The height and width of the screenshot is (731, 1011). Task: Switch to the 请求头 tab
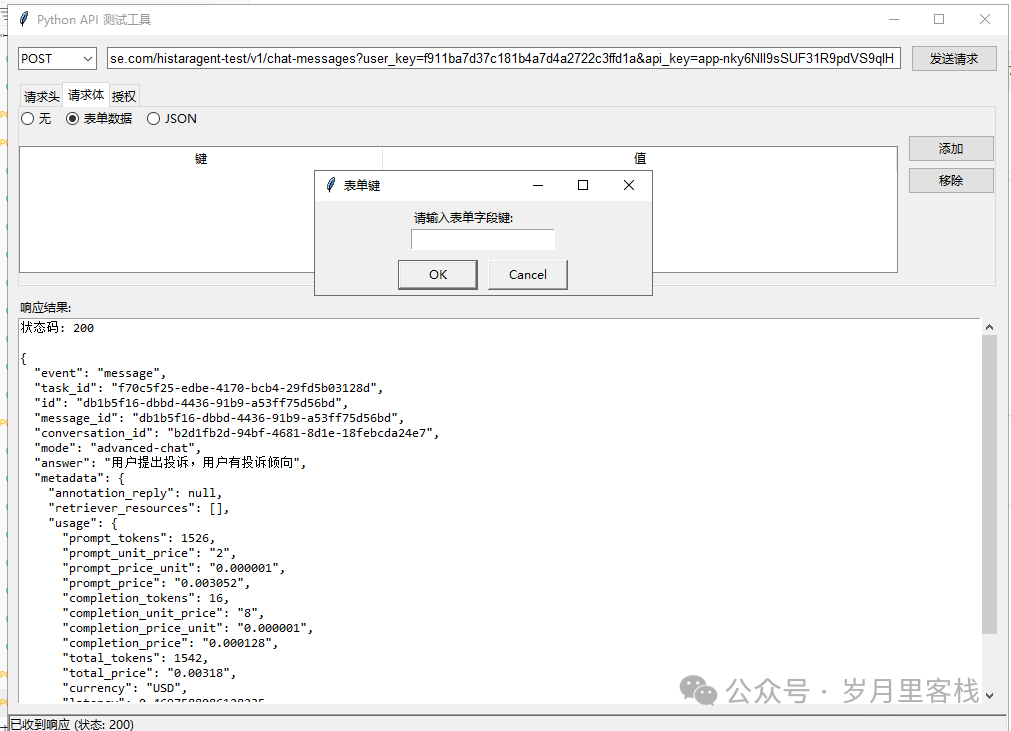click(x=42, y=97)
